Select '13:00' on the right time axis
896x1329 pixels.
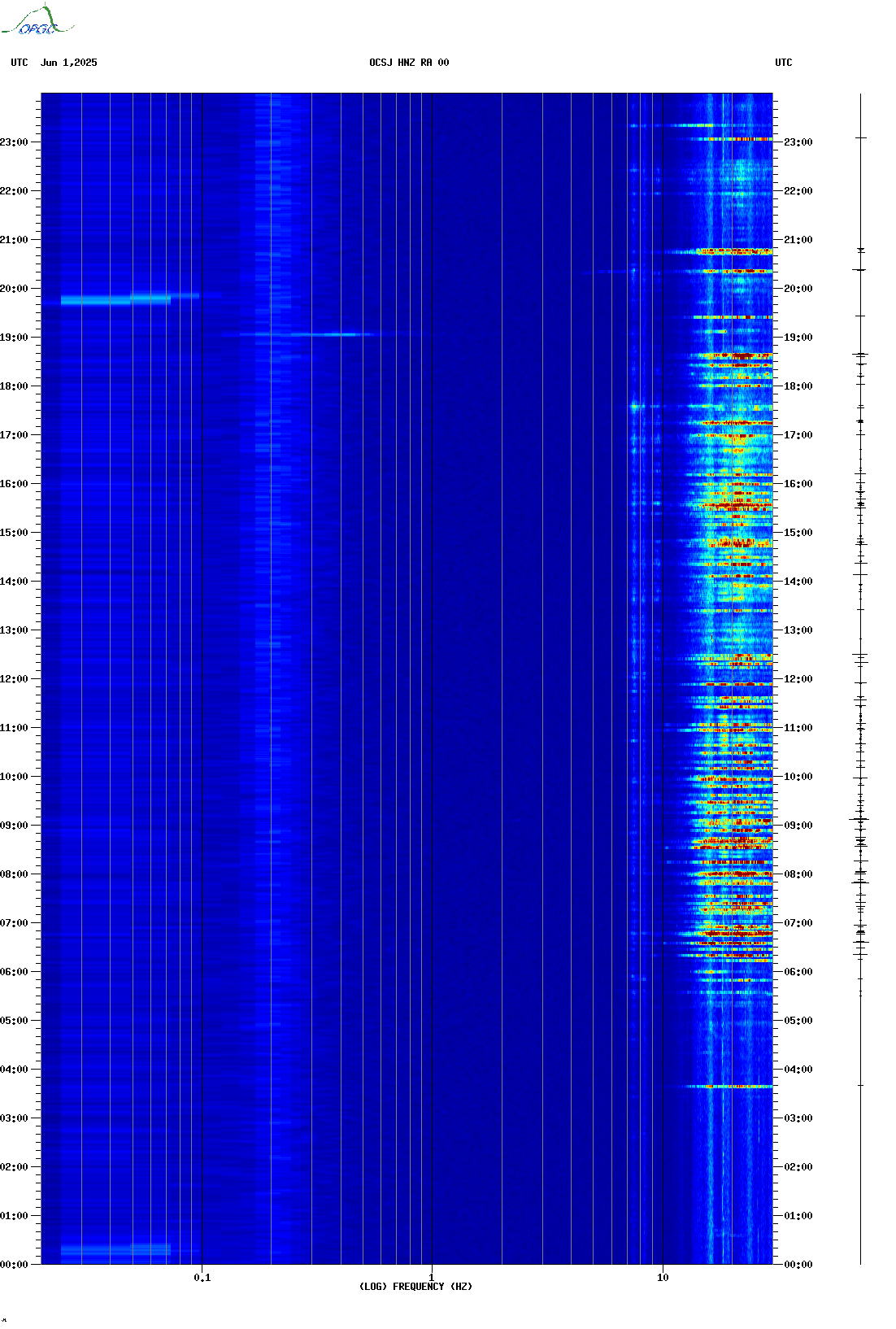[798, 630]
